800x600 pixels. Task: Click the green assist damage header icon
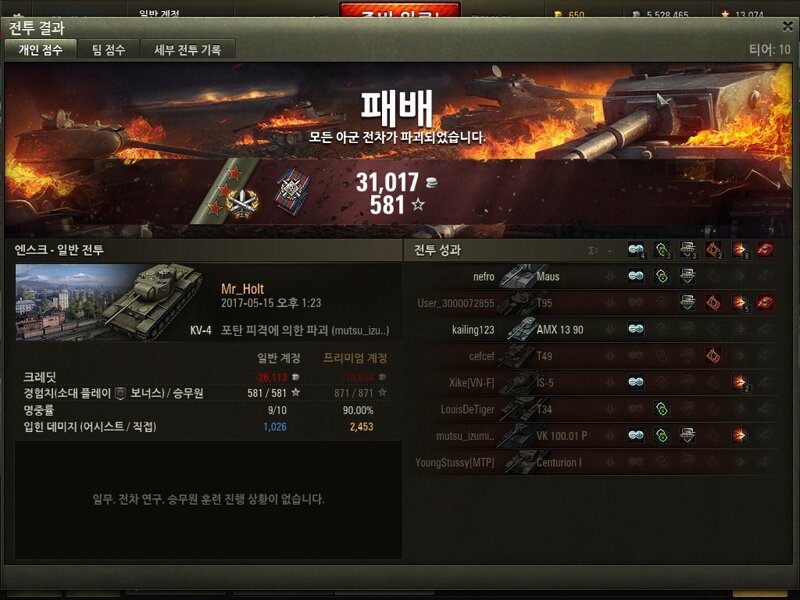point(662,249)
